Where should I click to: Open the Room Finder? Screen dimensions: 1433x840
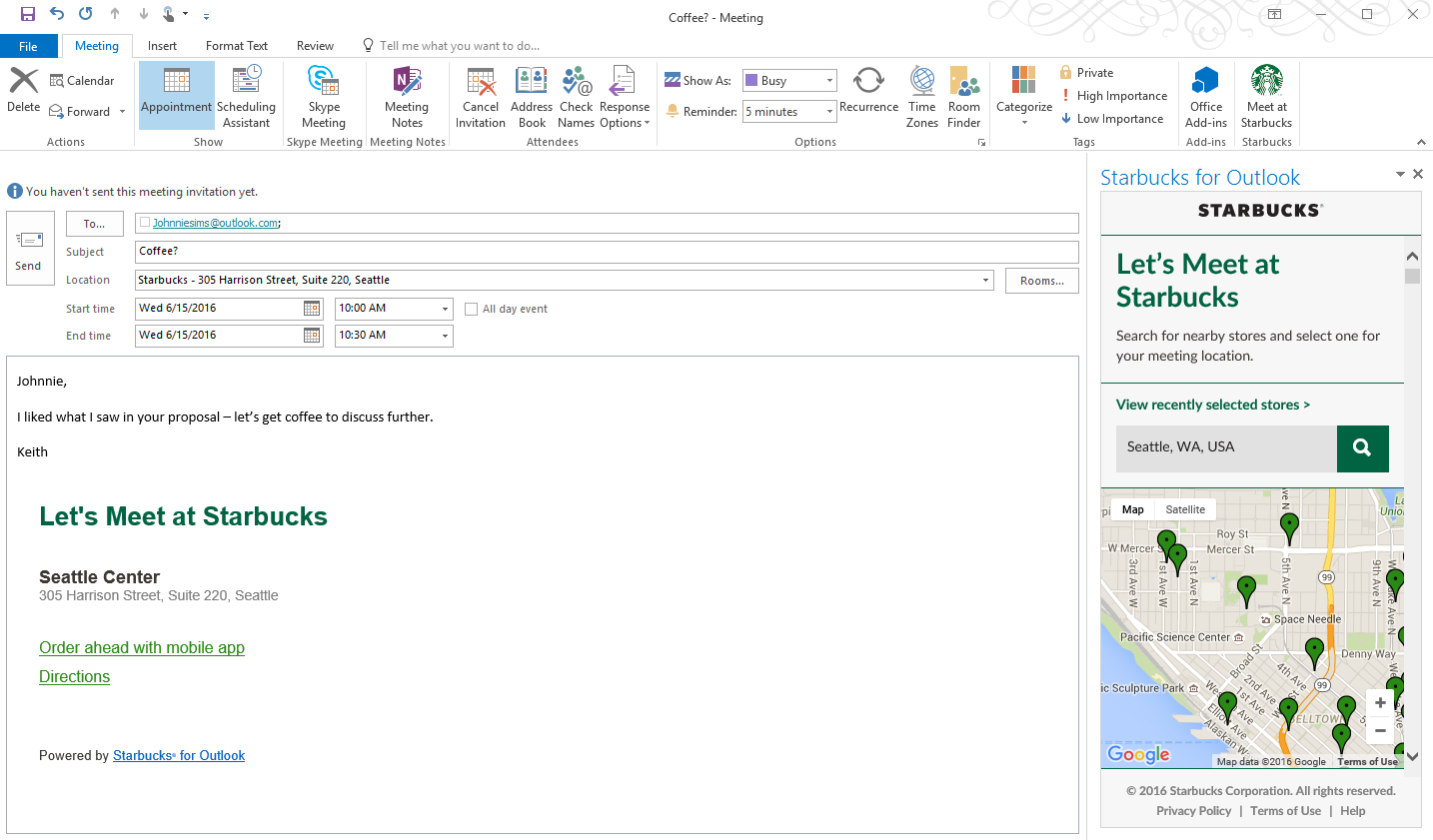(964, 96)
